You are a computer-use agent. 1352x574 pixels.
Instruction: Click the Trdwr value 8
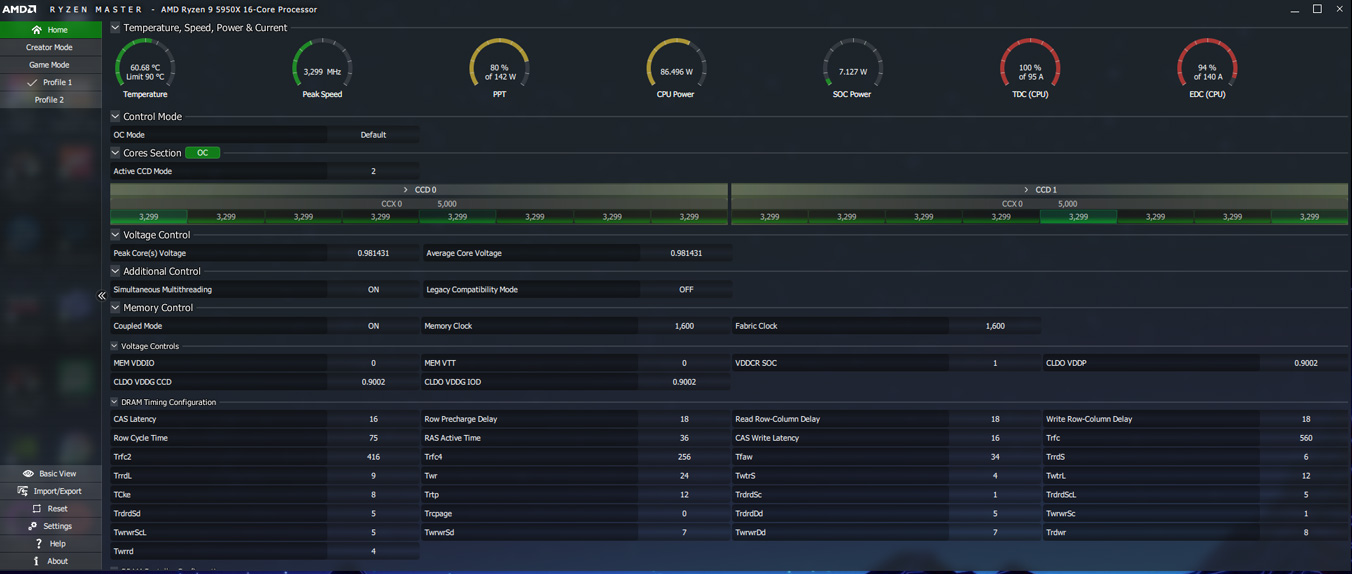[x=1305, y=532]
